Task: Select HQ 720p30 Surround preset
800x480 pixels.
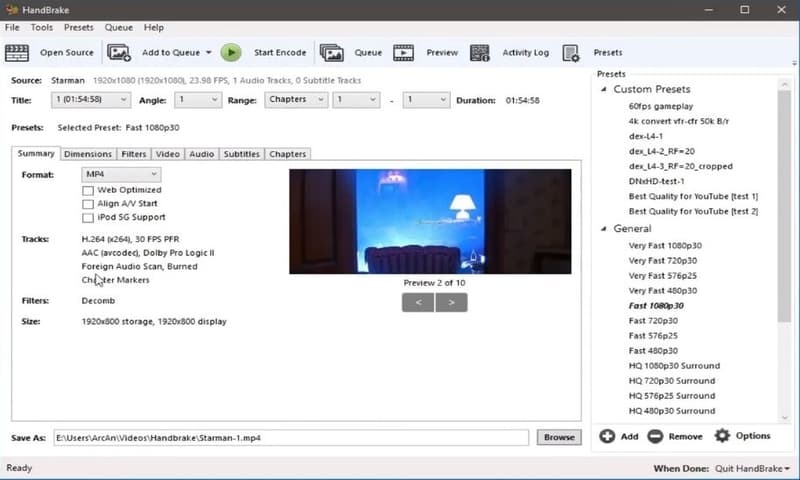Action: click(x=672, y=381)
